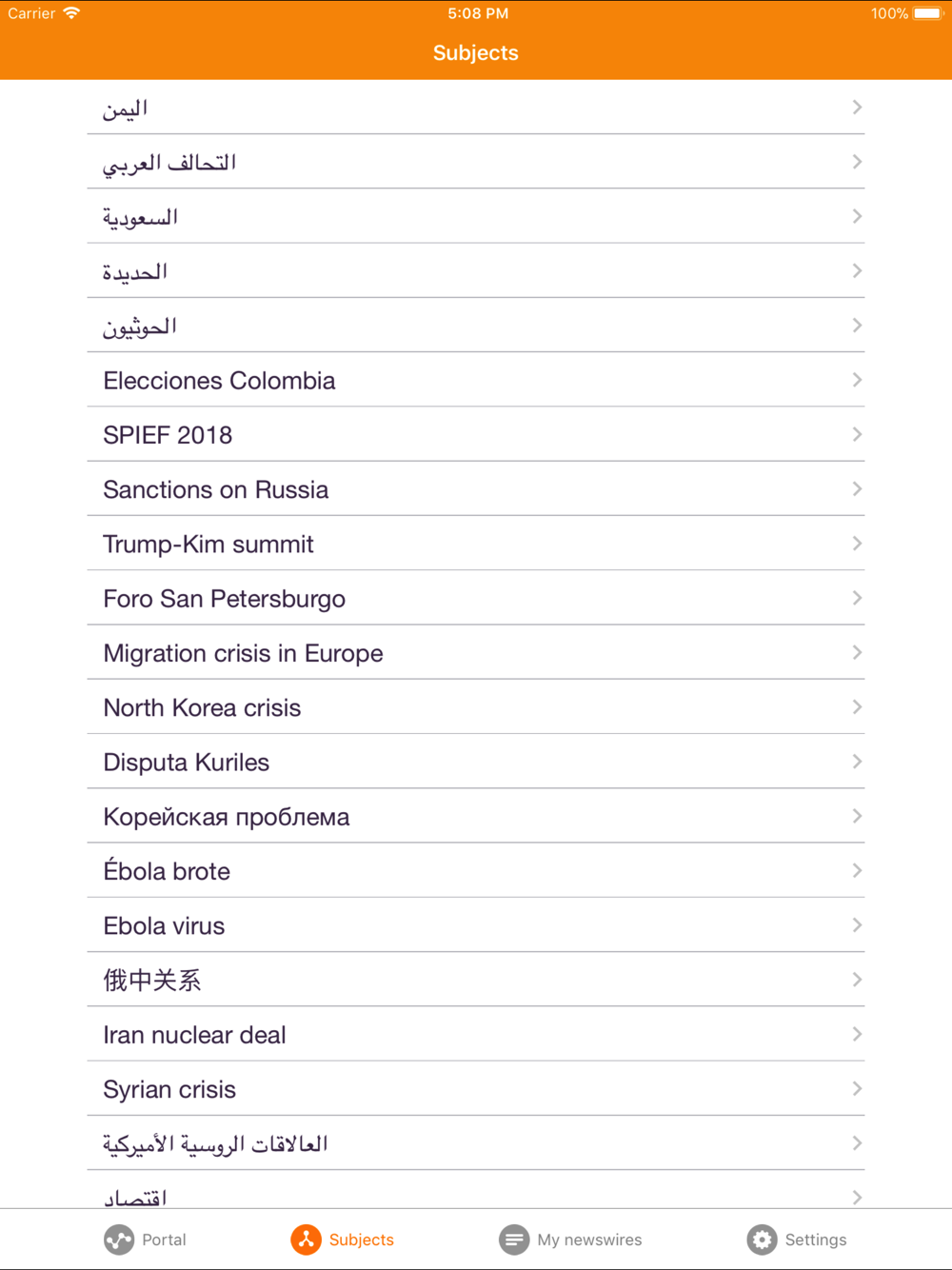
Task: Expand the Syrian crisis chevron
Action: (x=857, y=1088)
